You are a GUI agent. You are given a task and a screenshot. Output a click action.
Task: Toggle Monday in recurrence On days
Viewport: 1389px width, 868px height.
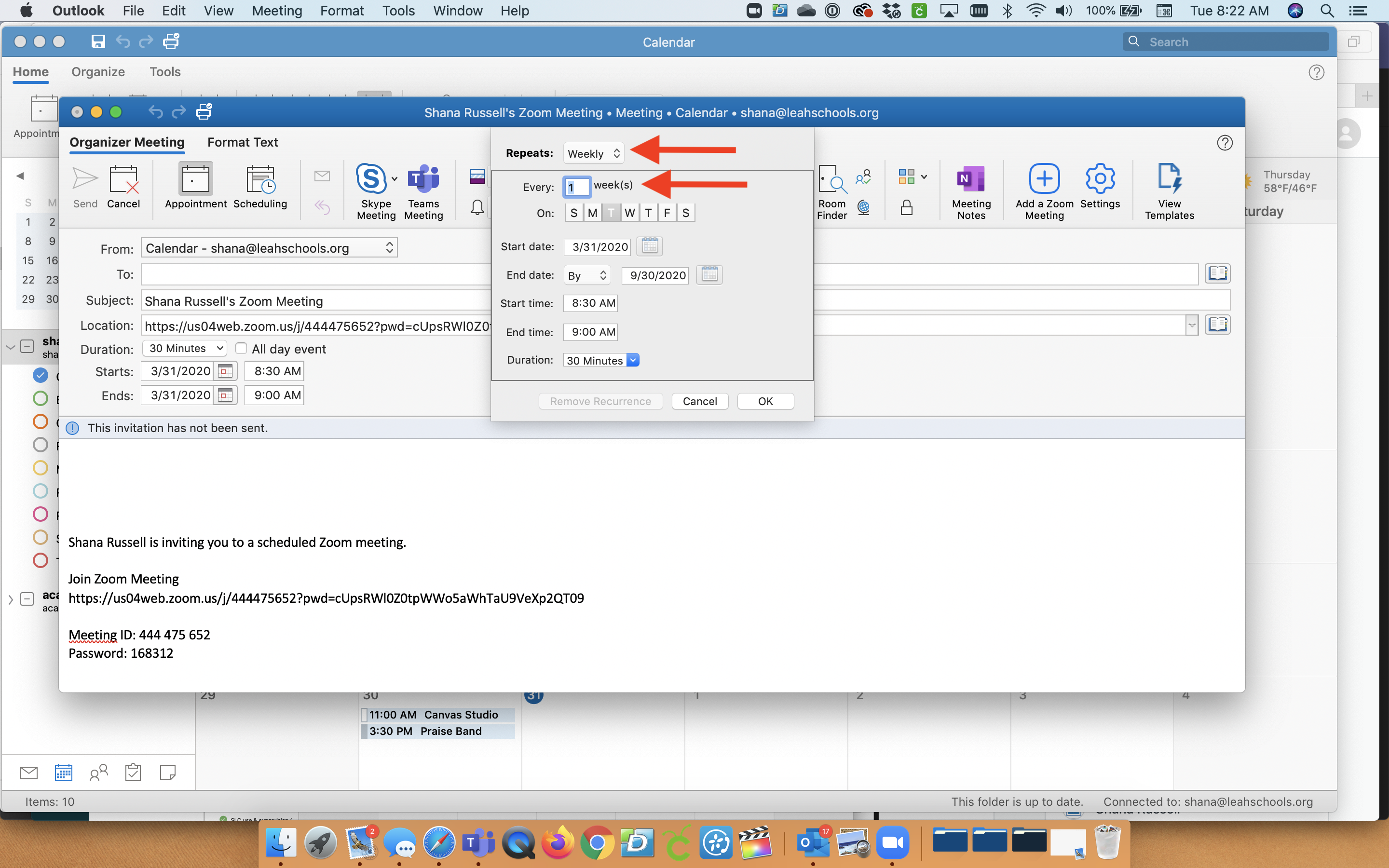[x=592, y=213]
